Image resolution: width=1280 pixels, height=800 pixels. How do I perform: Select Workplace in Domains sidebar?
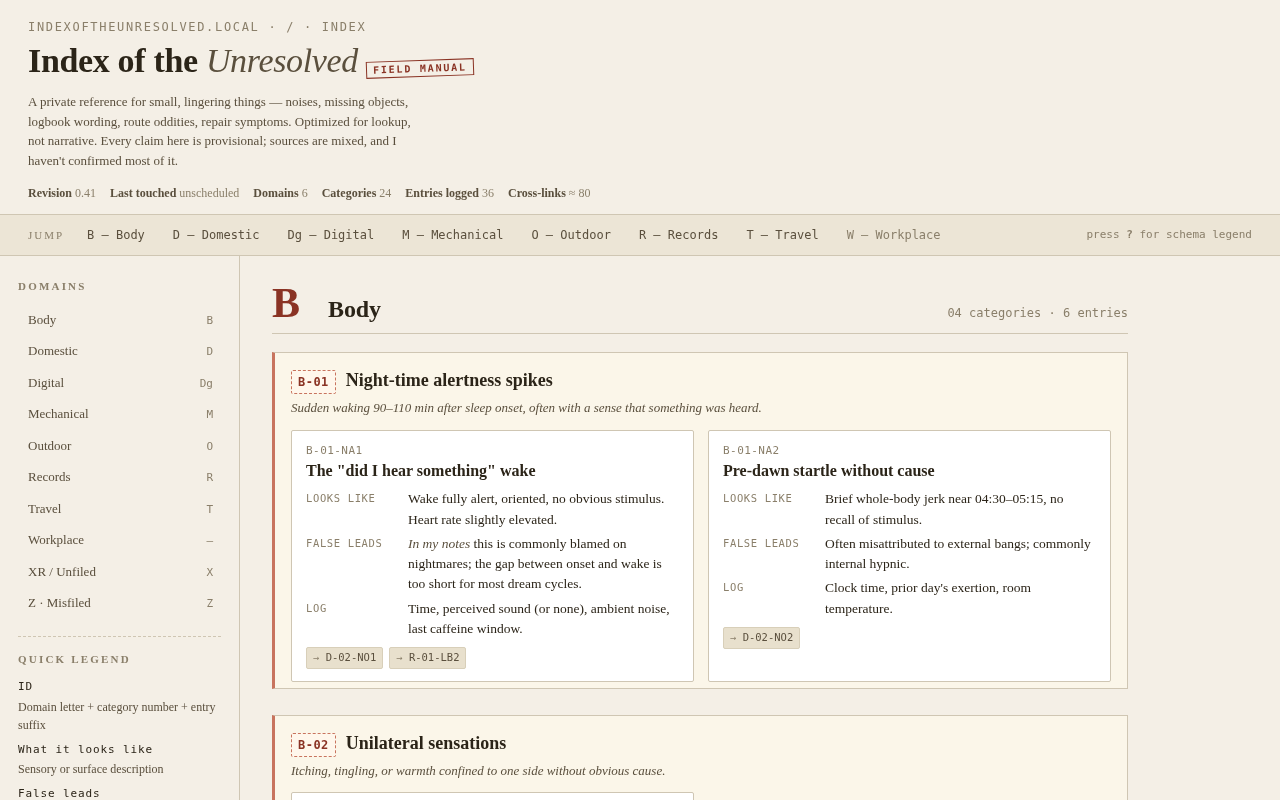point(120,540)
